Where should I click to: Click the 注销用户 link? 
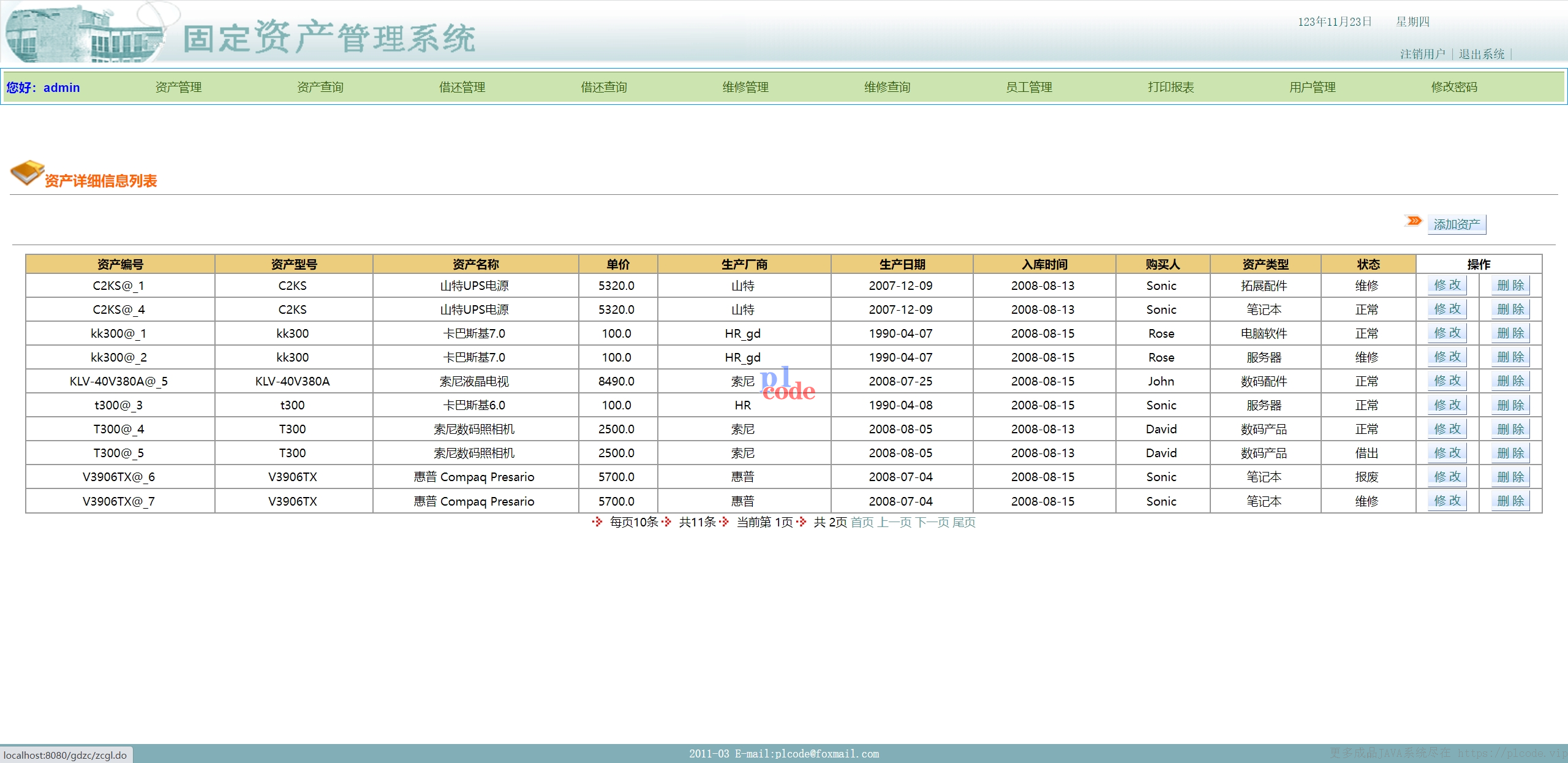point(1422,54)
